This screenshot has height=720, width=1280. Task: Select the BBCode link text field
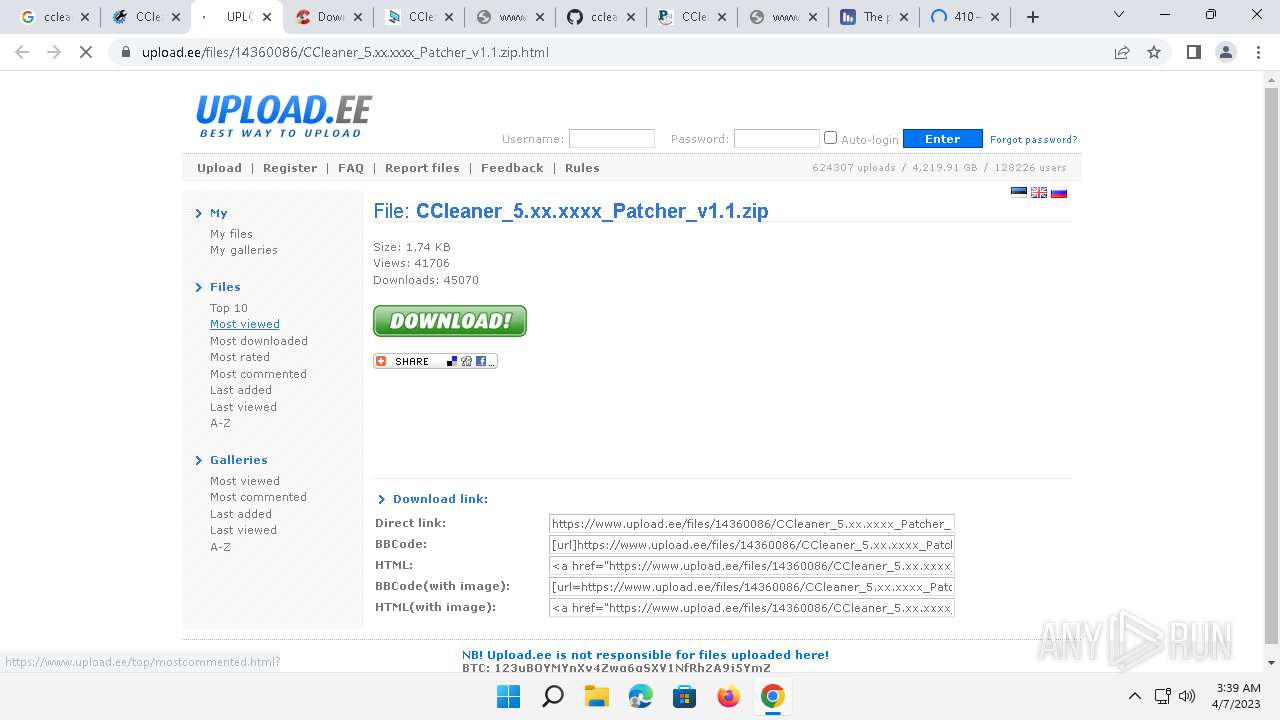pos(752,545)
